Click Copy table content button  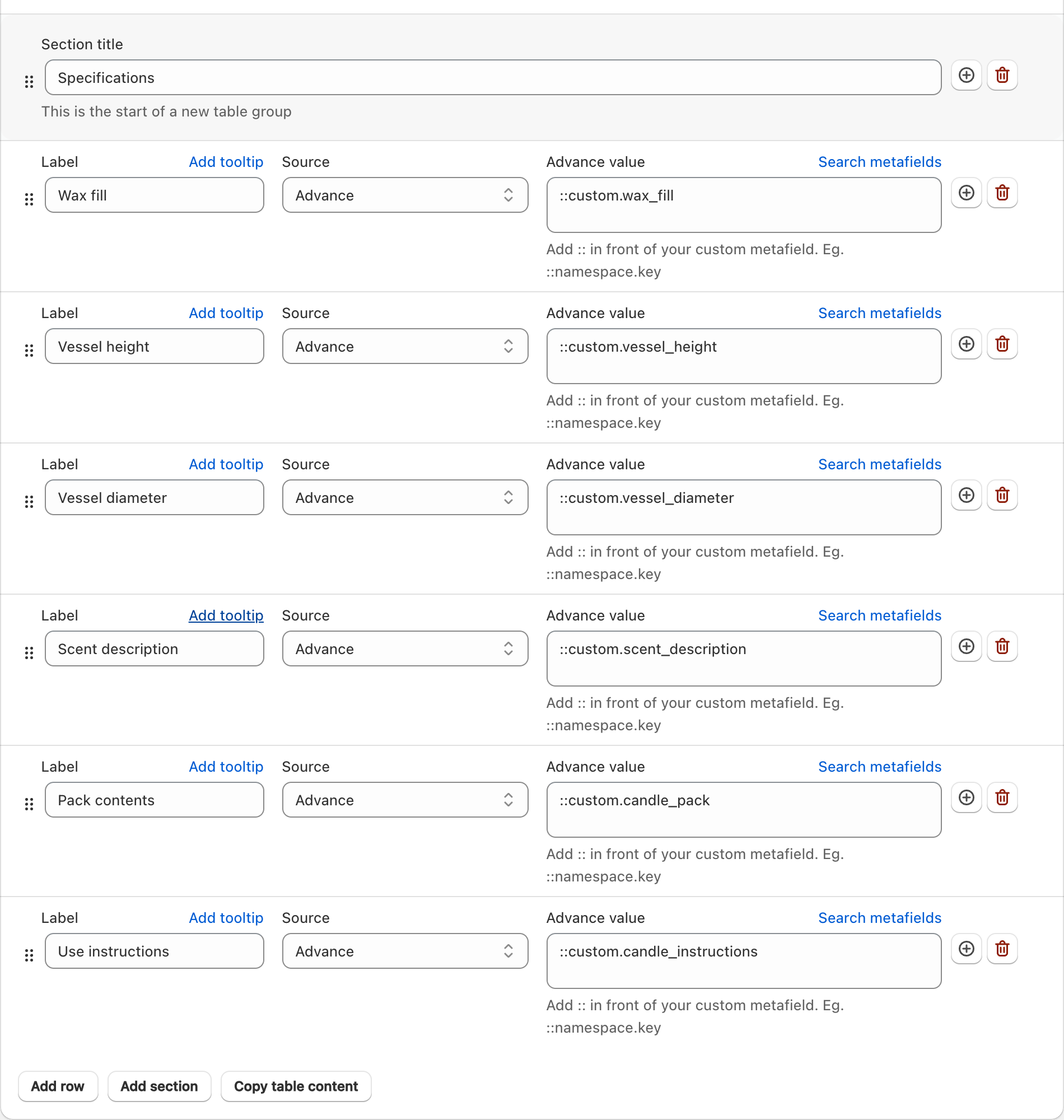[x=296, y=1086]
